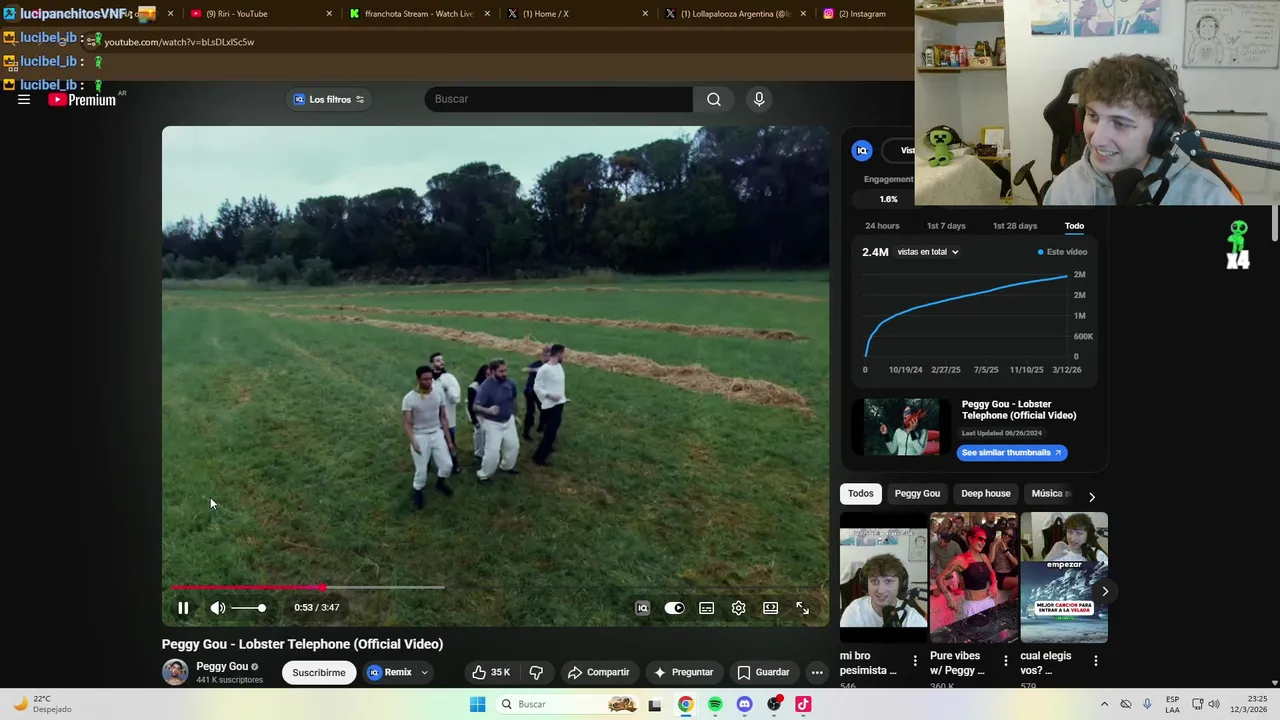The image size is (1280, 720).
Task: Dislike the video with thumbs down
Action: click(536, 672)
